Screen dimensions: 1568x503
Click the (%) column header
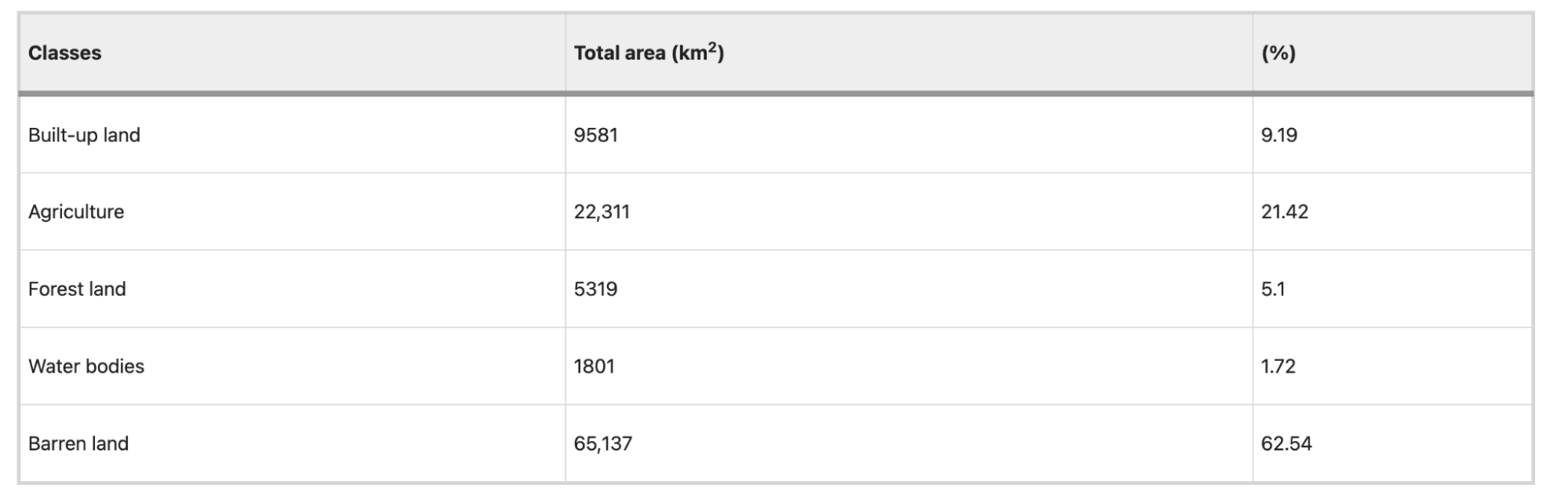(1278, 53)
